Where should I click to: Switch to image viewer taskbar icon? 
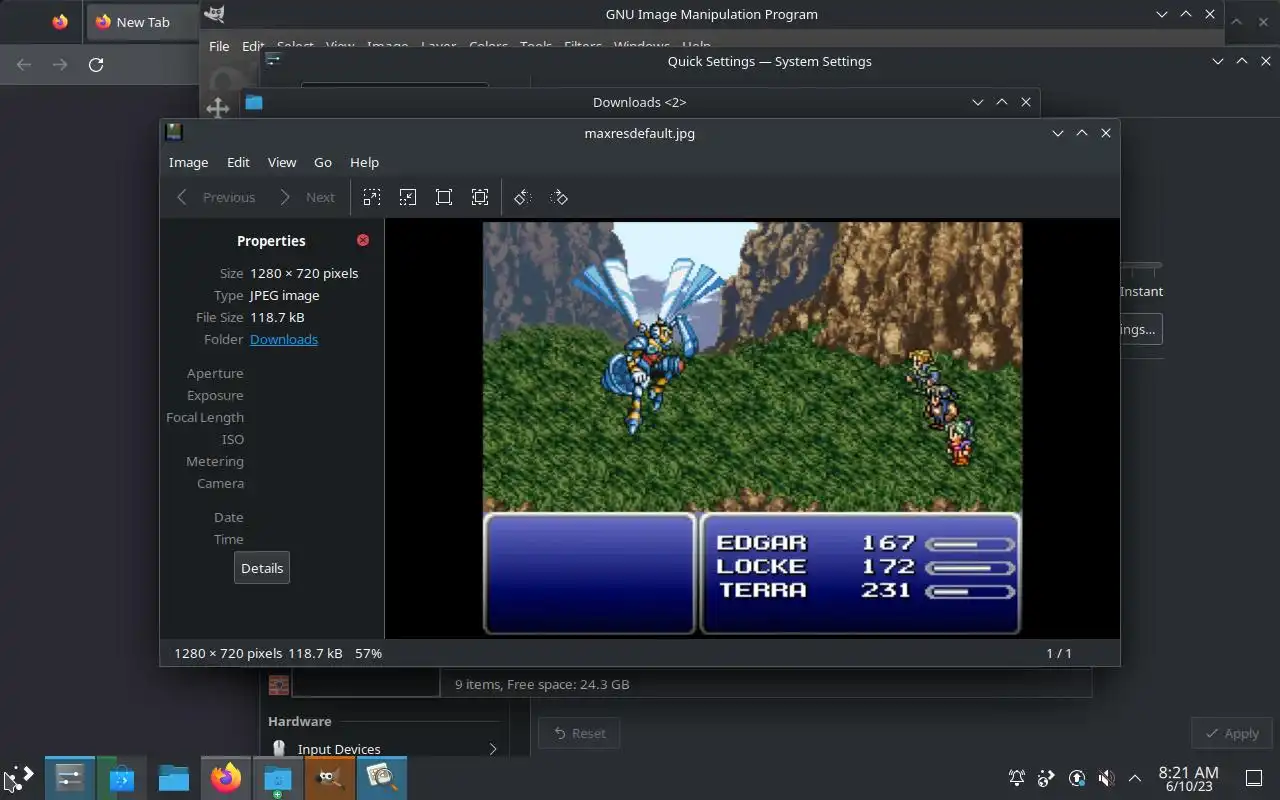381,777
